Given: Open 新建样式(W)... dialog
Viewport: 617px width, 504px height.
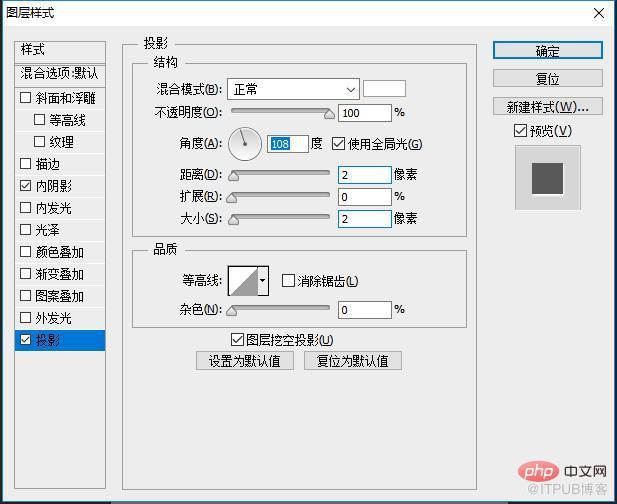Looking at the screenshot, I should 547,106.
